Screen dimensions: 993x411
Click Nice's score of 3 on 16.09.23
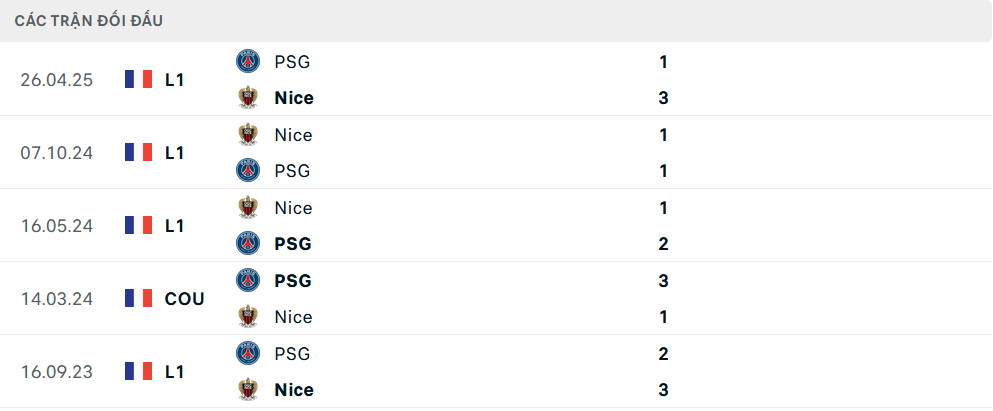[663, 390]
